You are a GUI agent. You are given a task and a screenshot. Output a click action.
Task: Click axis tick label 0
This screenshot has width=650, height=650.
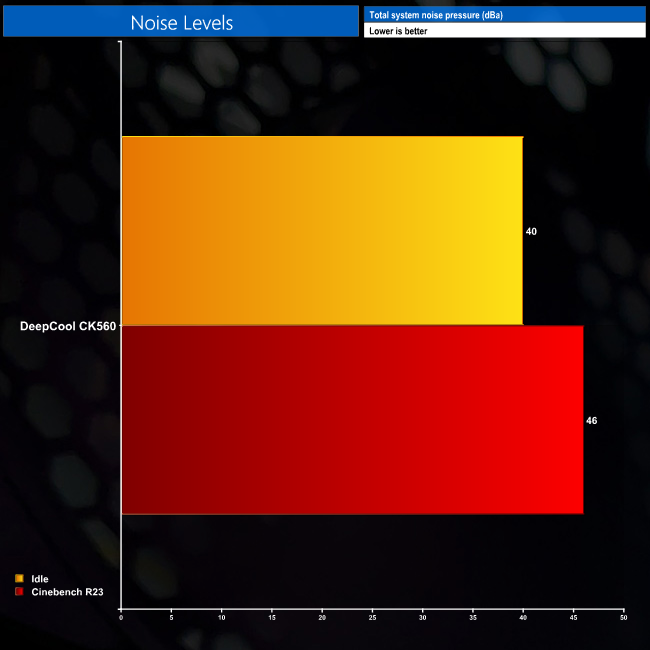pos(121,618)
